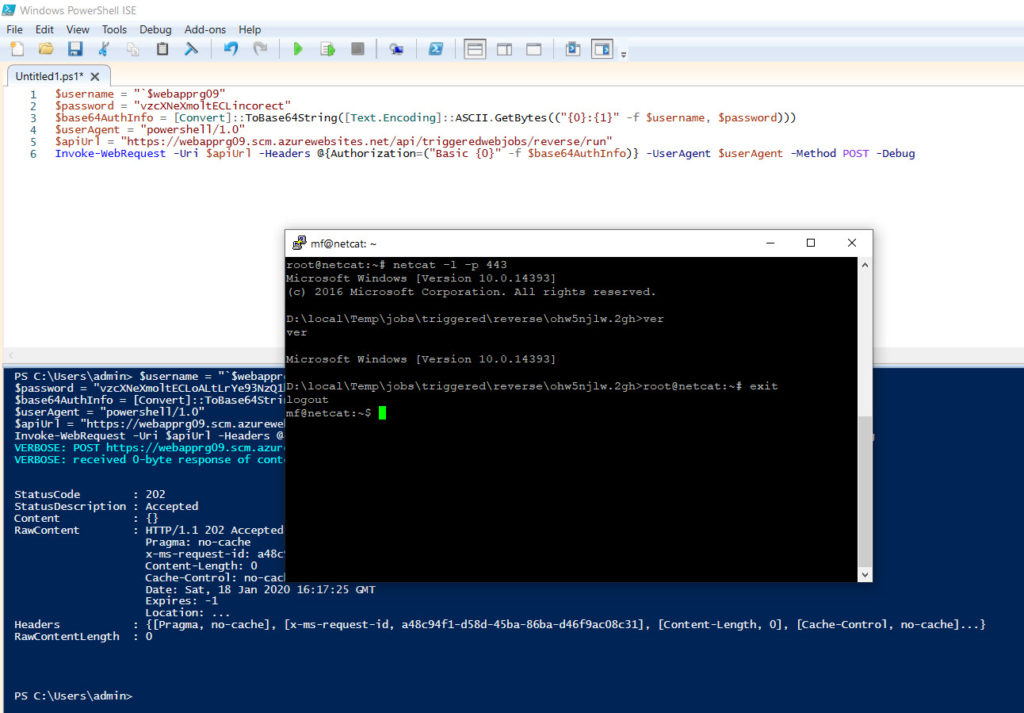Screen dimensions: 1024x713
Task: Open the PuTTY system menu icon in mf@netcat window
Action: [299, 243]
